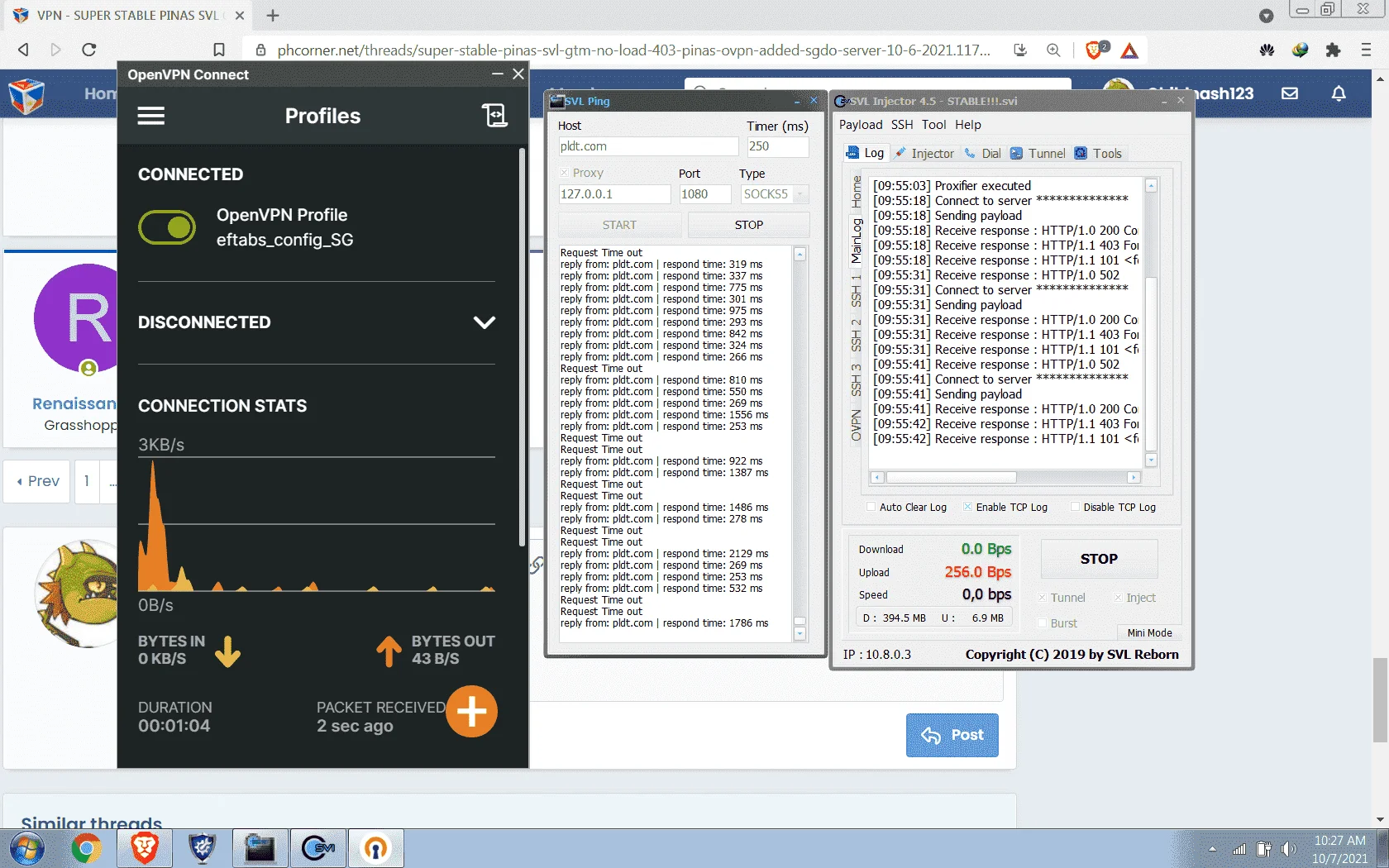
Task: Open the OpenVPN Connect hamburger menu
Action: point(150,116)
